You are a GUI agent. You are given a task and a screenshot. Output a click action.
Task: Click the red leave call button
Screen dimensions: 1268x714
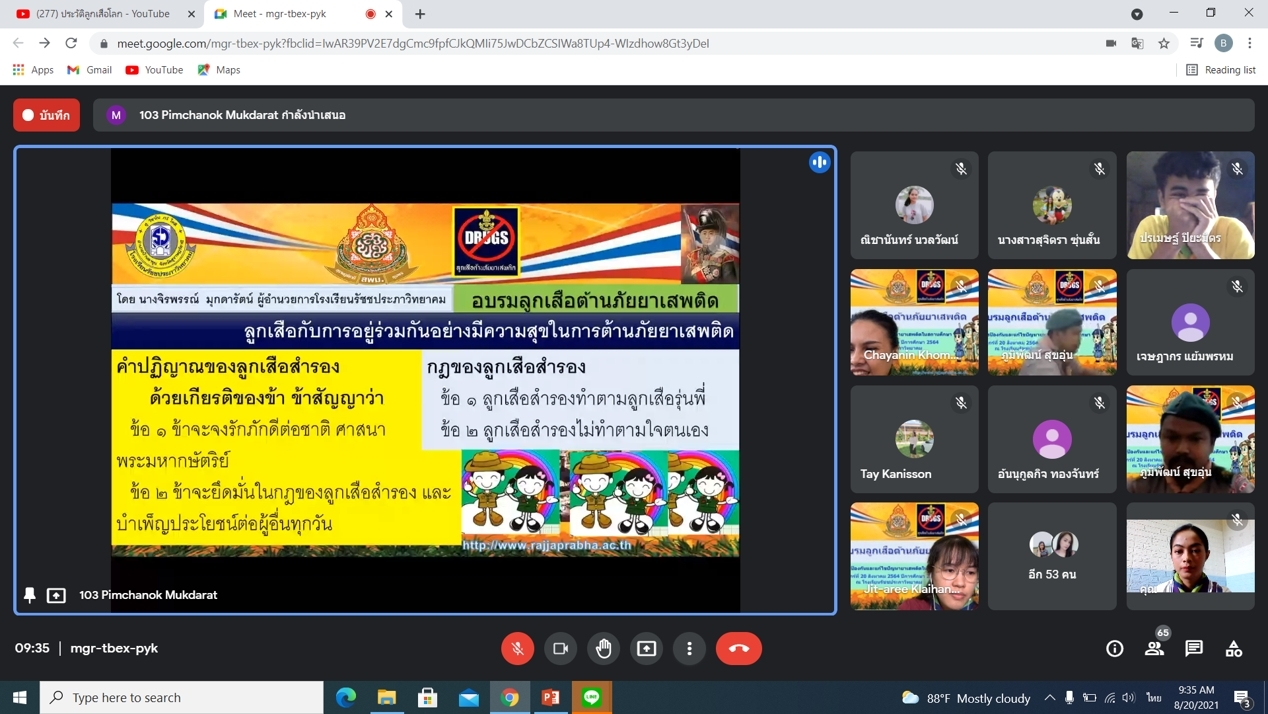click(738, 648)
